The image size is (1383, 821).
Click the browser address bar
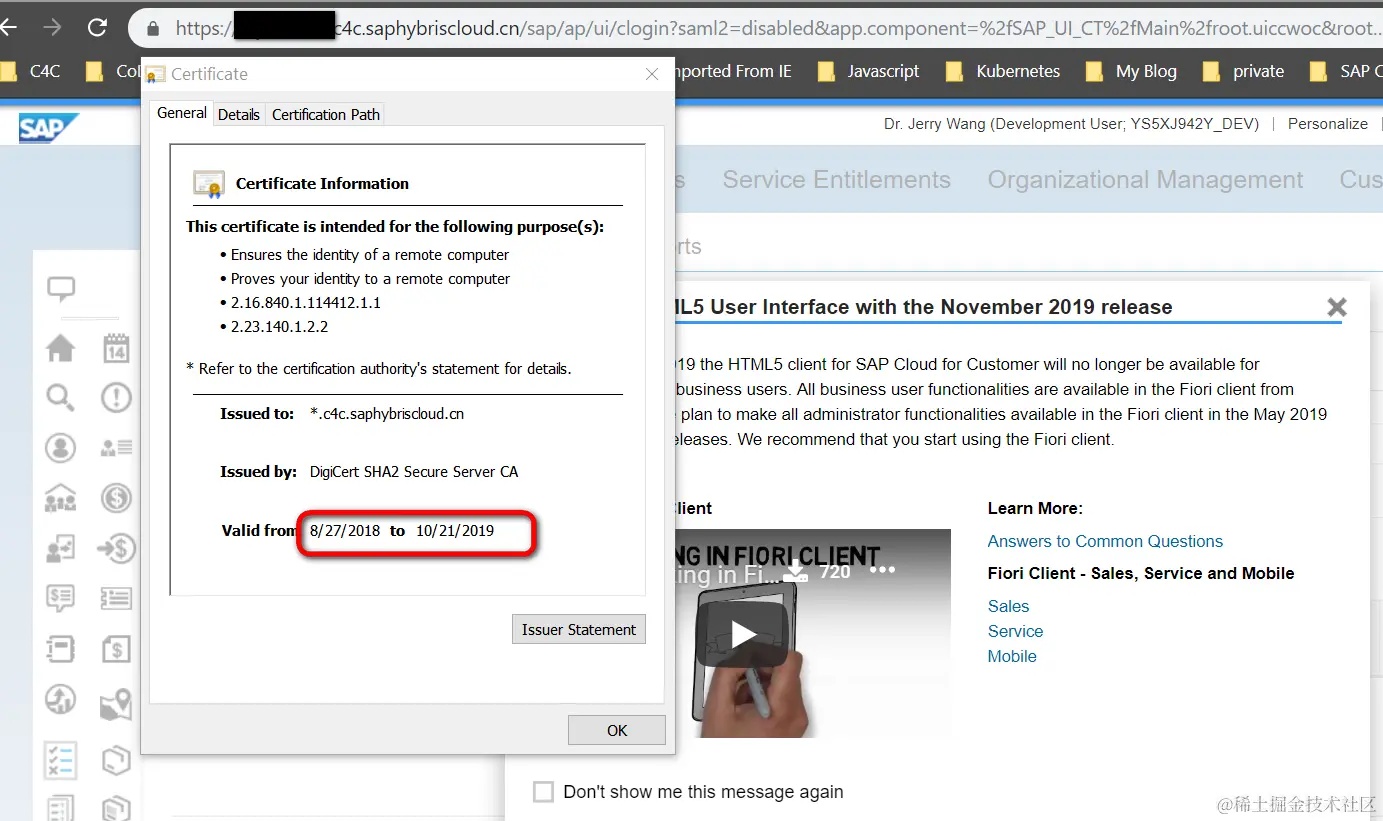[x=700, y=27]
